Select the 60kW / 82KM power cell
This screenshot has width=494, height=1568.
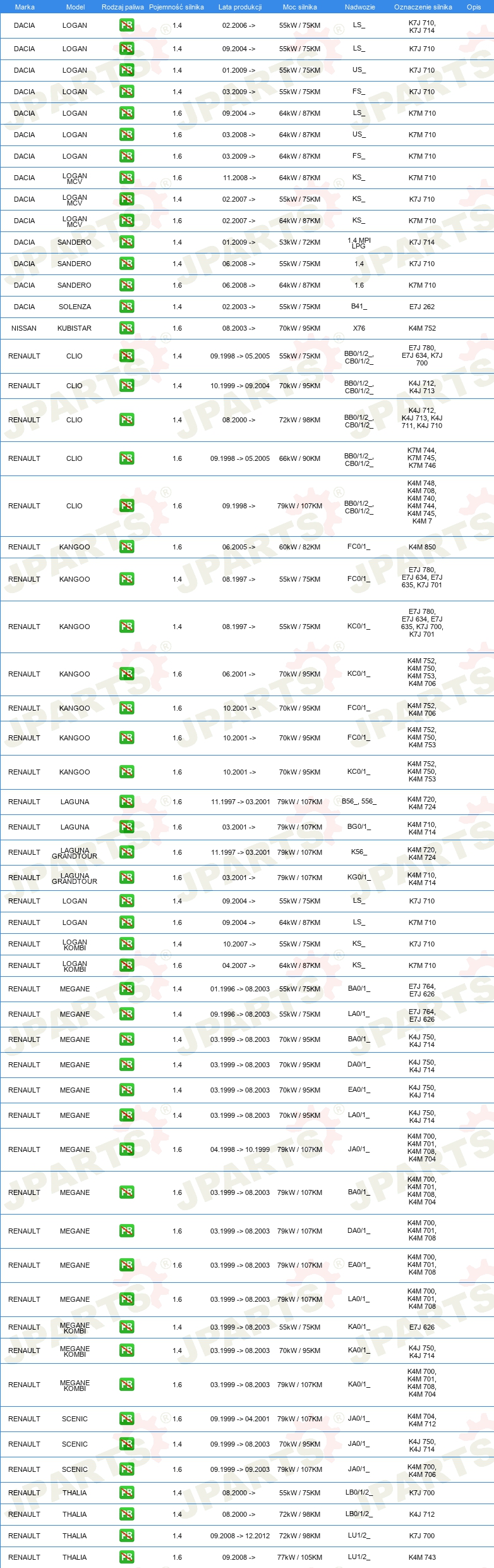[299, 547]
